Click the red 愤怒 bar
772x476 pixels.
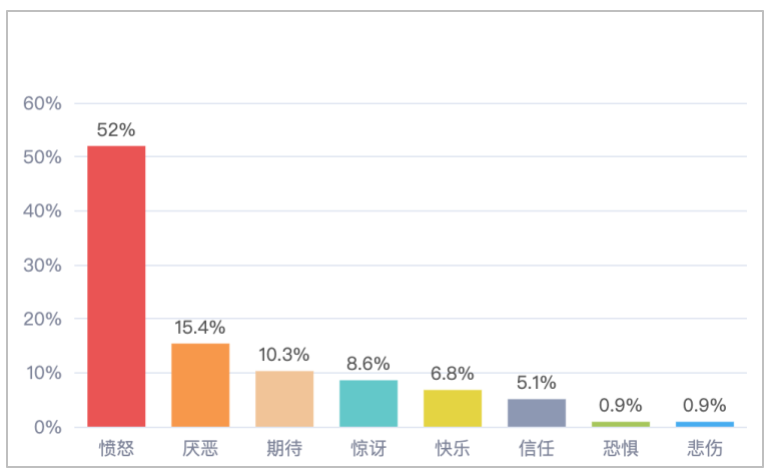(x=116, y=286)
